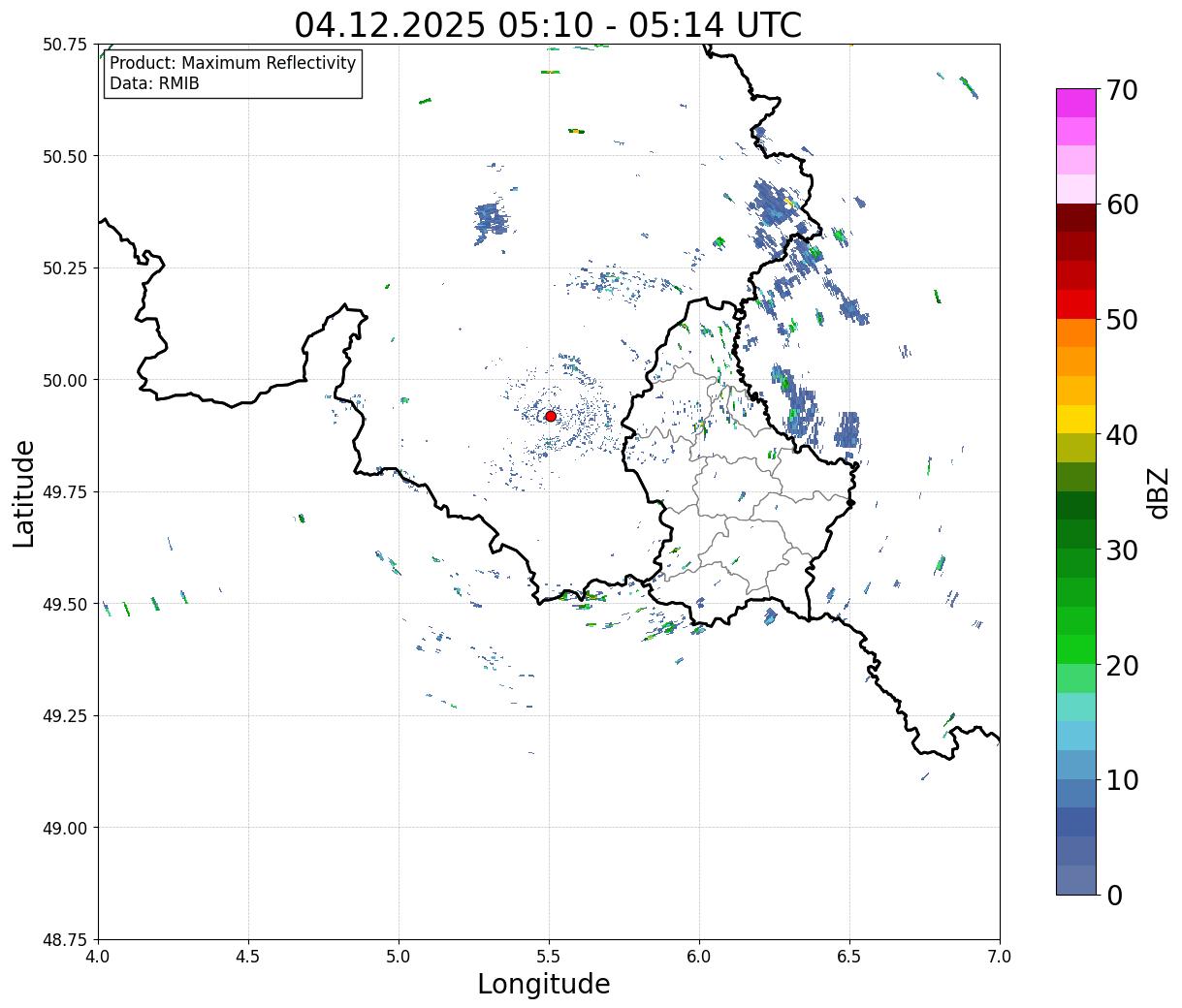
Task: Click the red radar location marker
Action: point(551,416)
